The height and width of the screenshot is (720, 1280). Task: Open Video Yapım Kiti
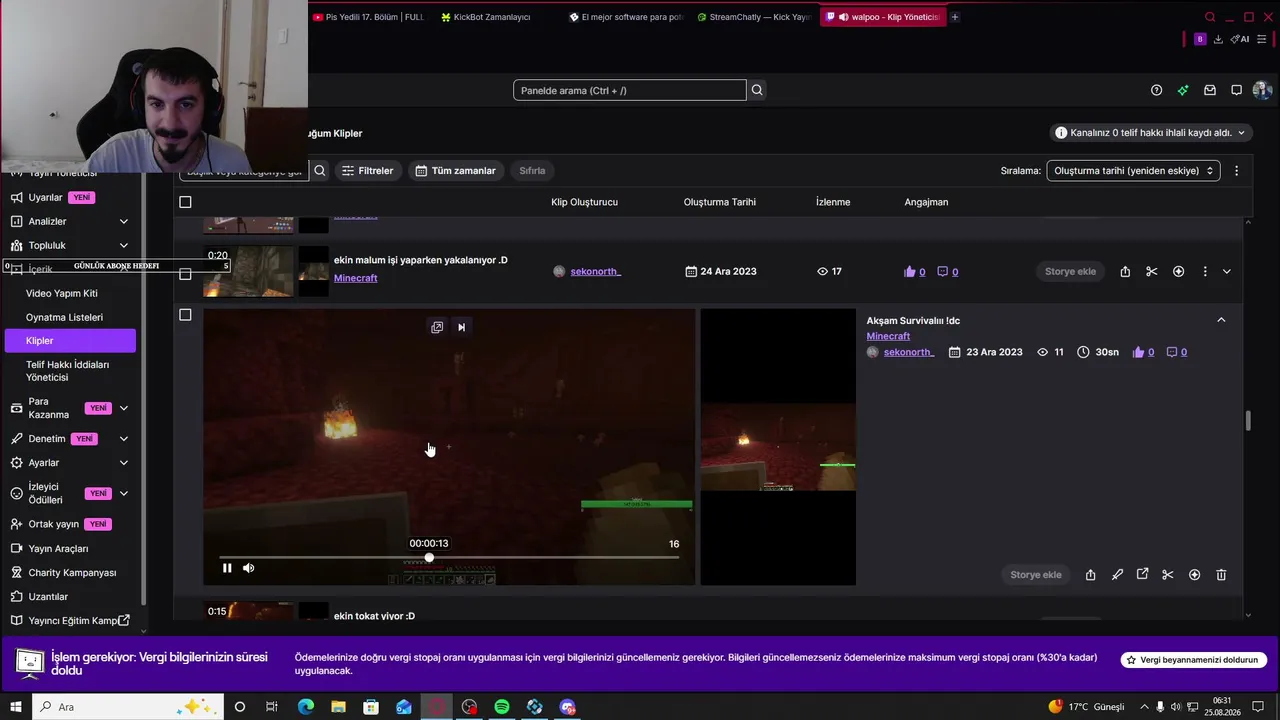[x=62, y=293]
